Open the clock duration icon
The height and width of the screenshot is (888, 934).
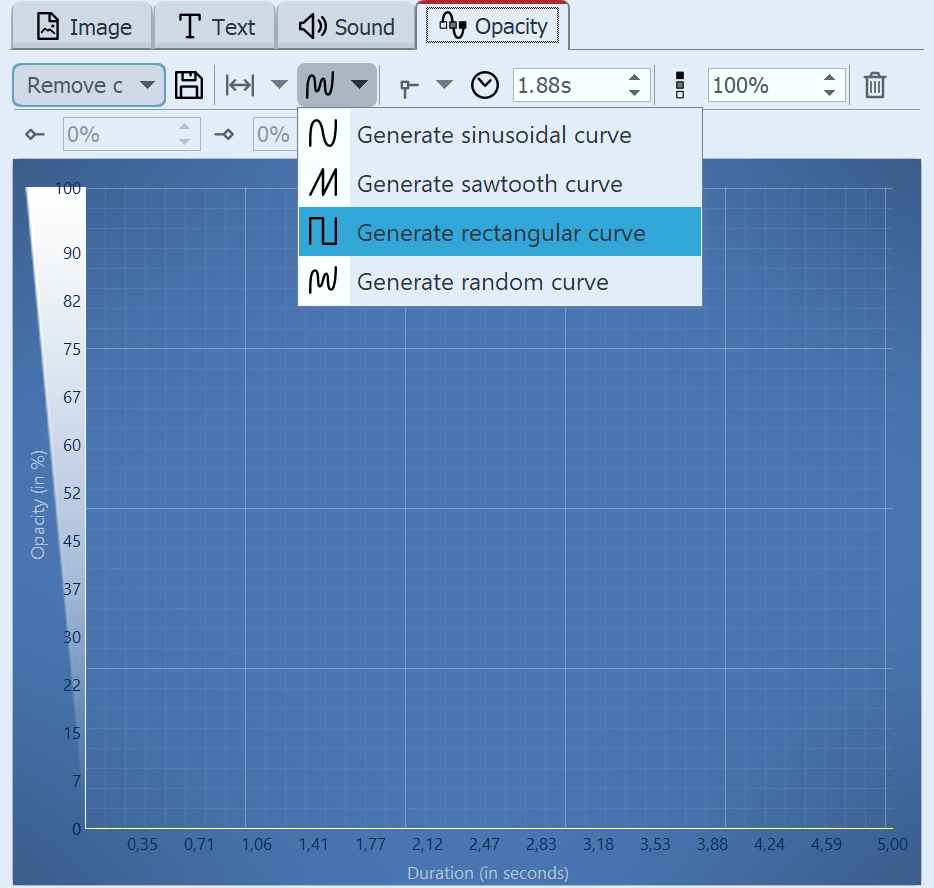point(484,85)
